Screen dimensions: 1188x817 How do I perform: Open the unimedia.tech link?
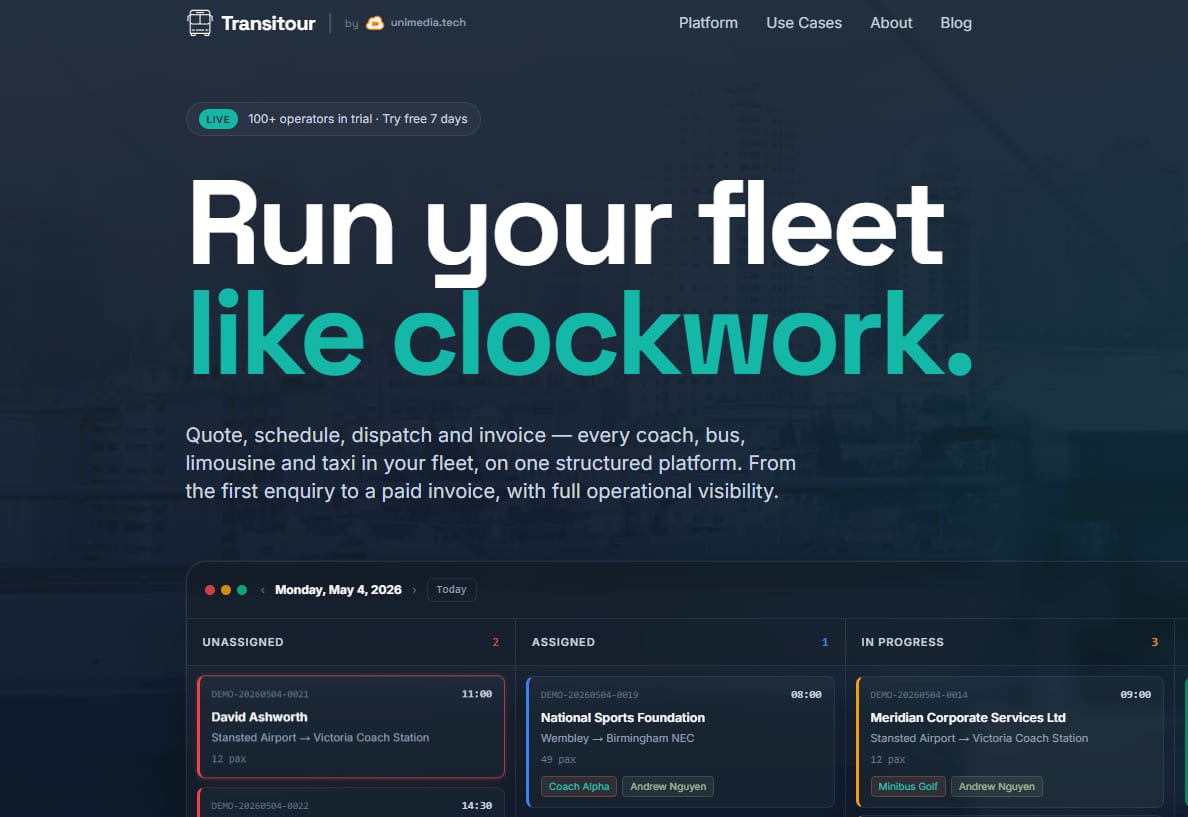tap(428, 23)
